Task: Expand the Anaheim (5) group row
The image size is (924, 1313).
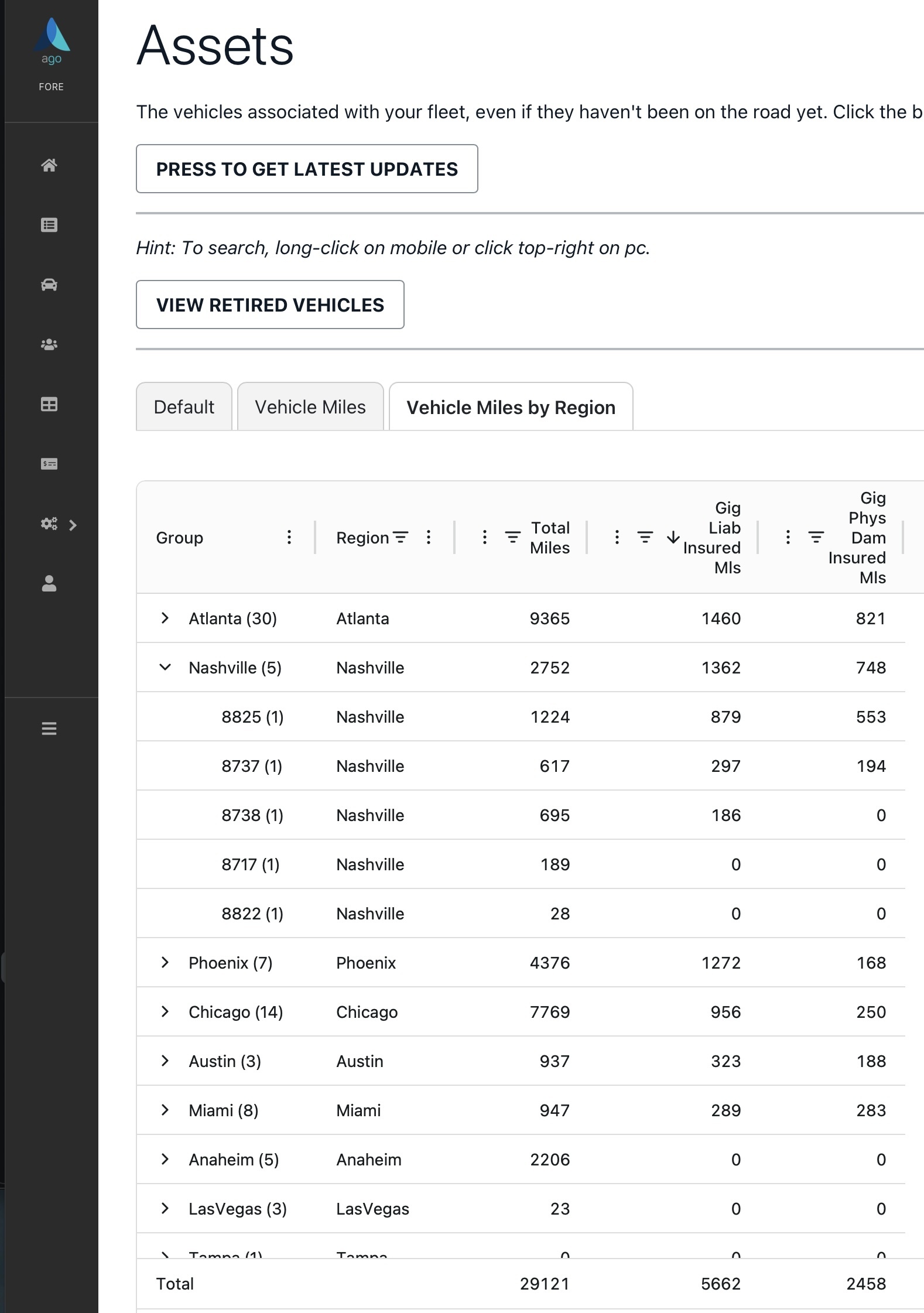Action: (165, 1159)
